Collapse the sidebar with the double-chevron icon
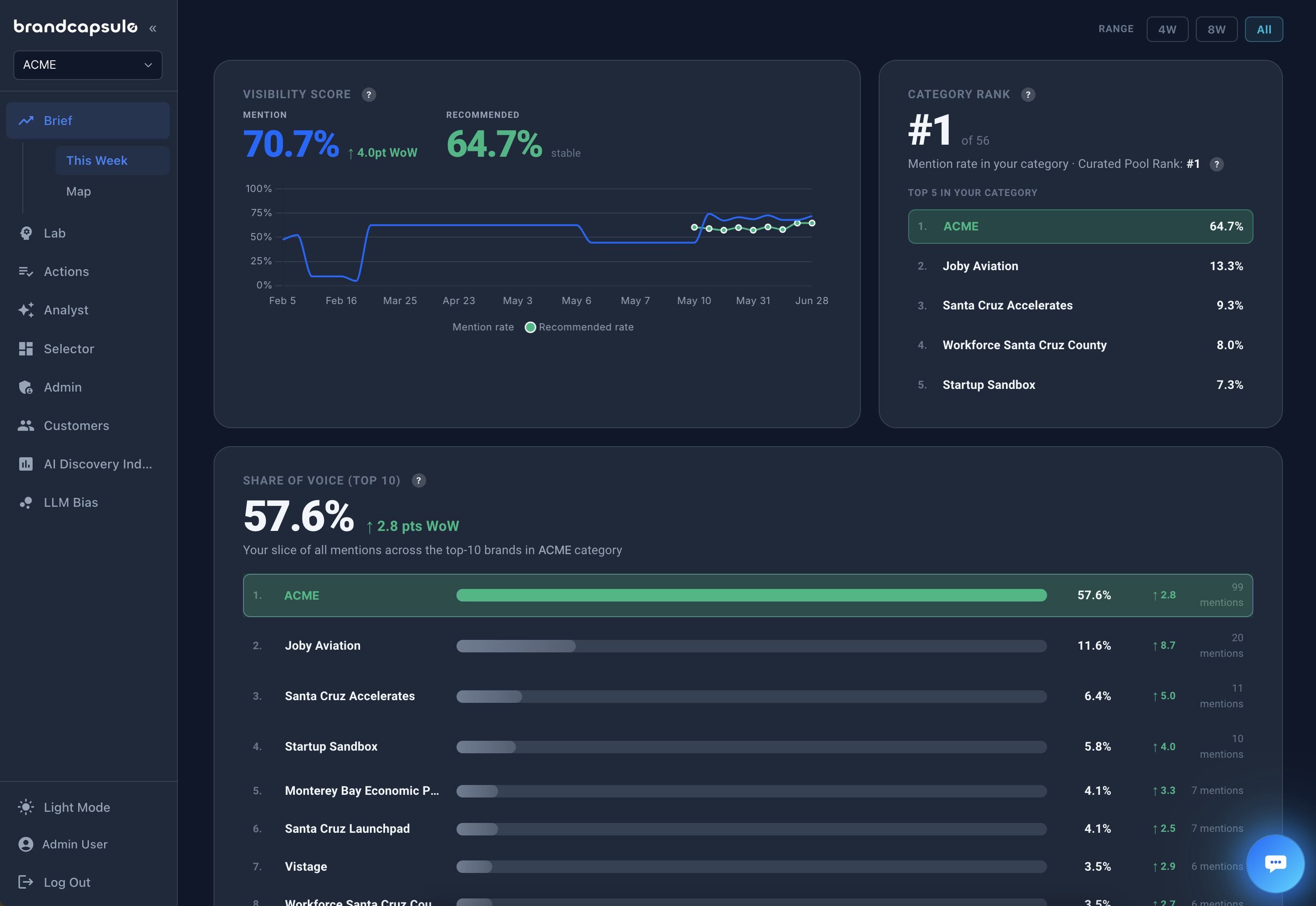Screen dimensions: 1316x906 (x=153, y=29)
